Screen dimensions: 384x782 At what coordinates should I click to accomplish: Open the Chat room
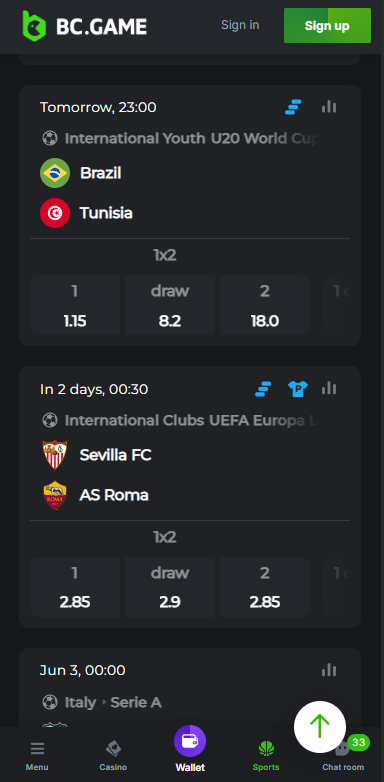tap(343, 756)
